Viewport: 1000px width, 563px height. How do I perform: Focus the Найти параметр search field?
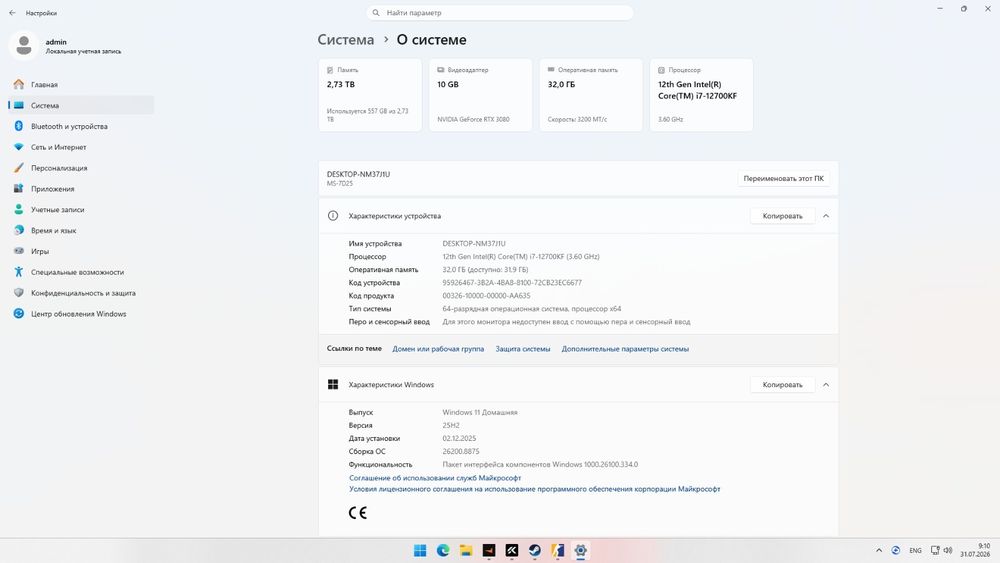click(500, 13)
